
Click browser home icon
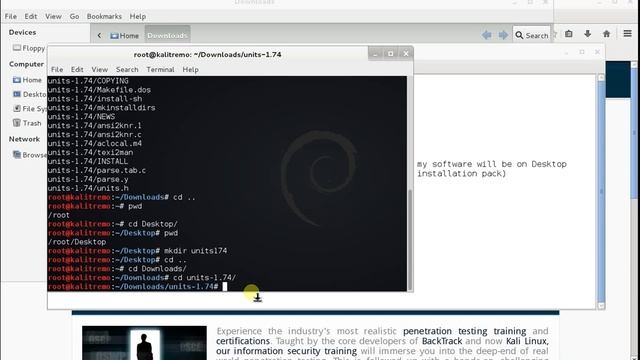[x=607, y=34]
